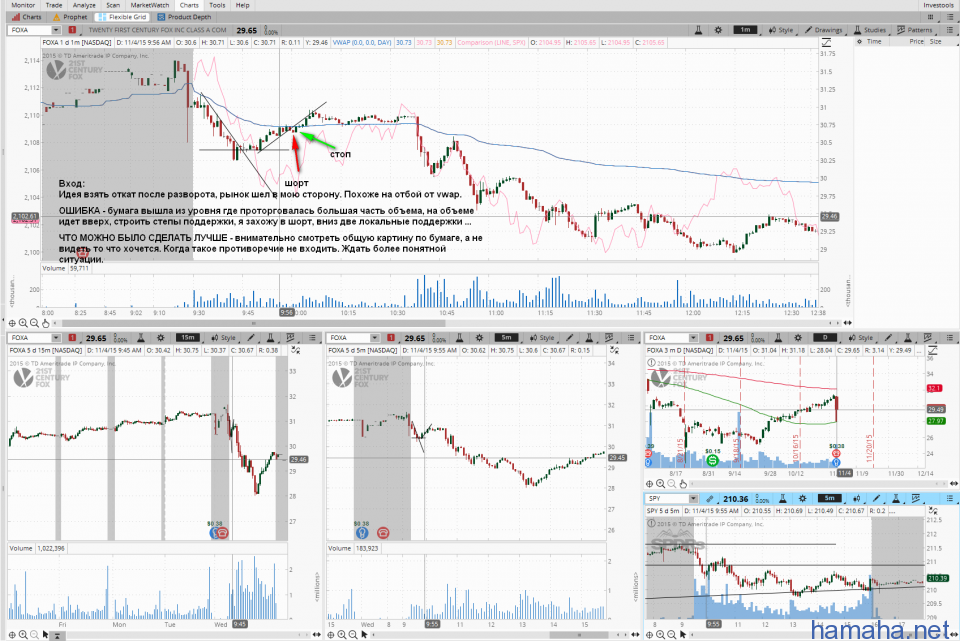Open the 15m timeframe selector
Image resolution: width=960 pixels, height=641 pixels.
click(187, 338)
